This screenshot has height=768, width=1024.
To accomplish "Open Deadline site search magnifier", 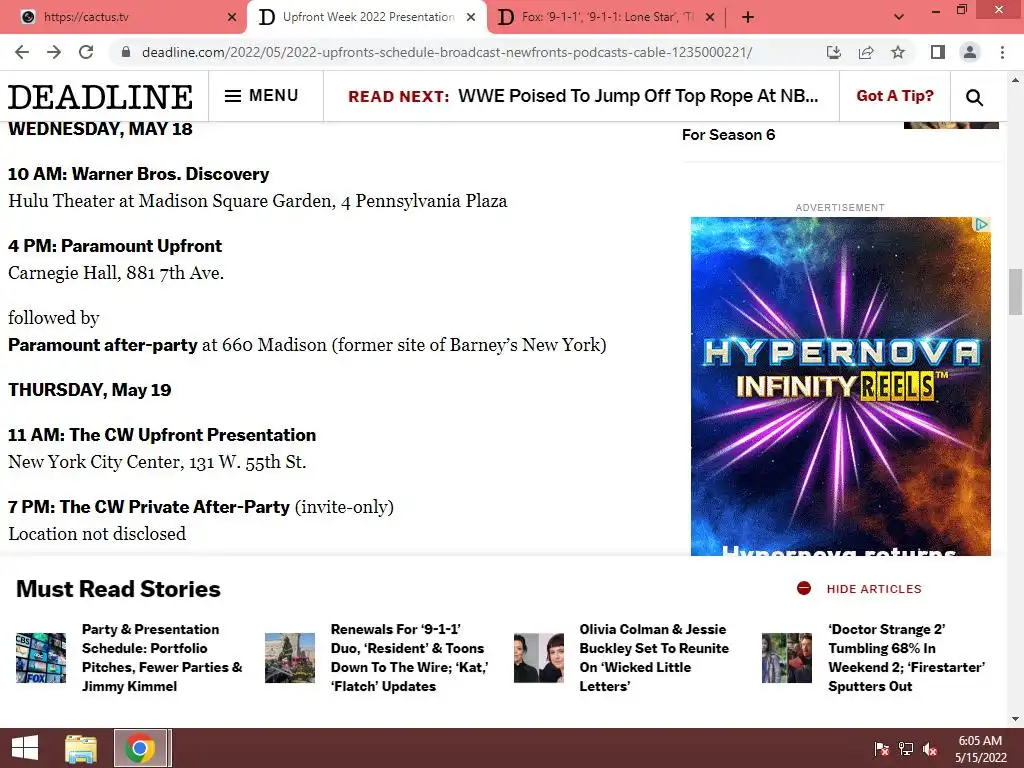I will pos(974,97).
